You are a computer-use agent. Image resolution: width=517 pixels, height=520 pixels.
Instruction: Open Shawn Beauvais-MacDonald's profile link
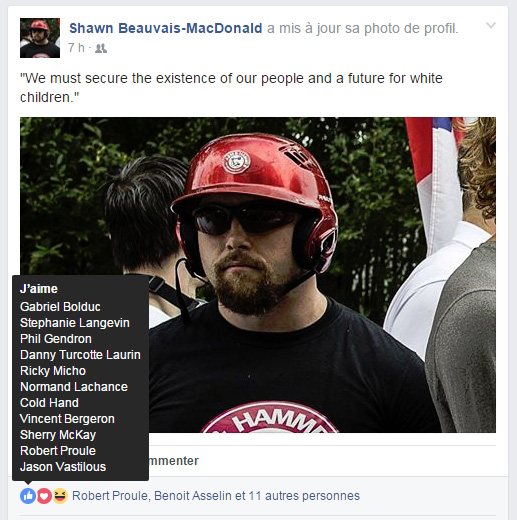(x=166, y=28)
